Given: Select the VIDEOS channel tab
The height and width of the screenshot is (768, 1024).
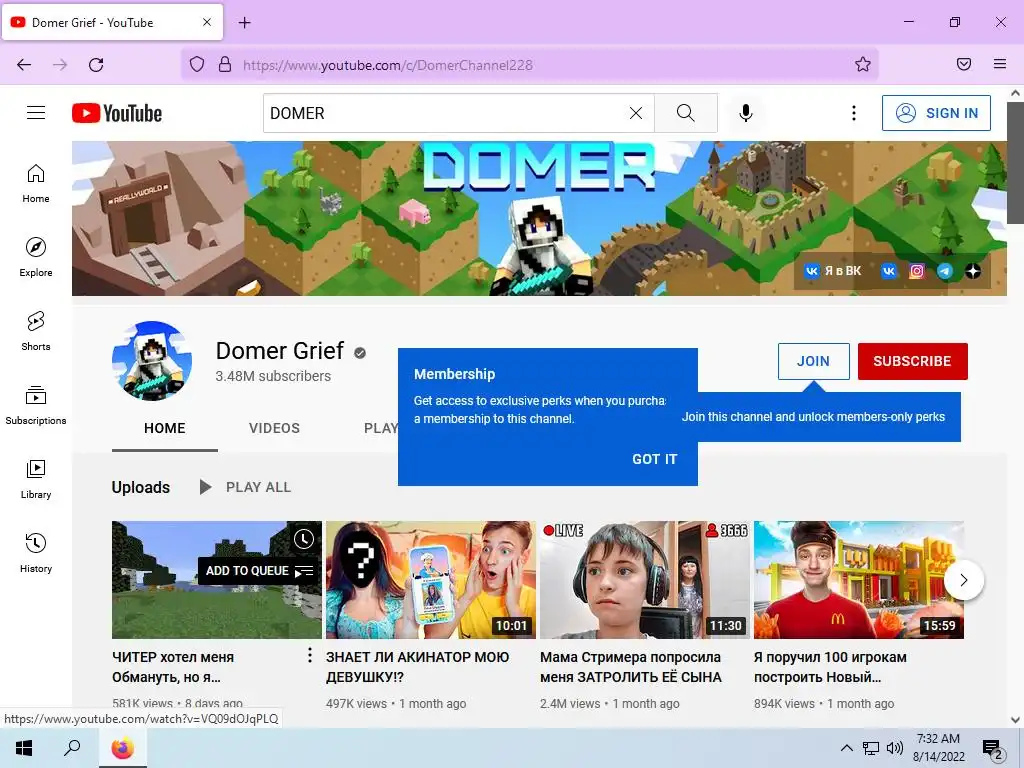Looking at the screenshot, I should pos(274,428).
